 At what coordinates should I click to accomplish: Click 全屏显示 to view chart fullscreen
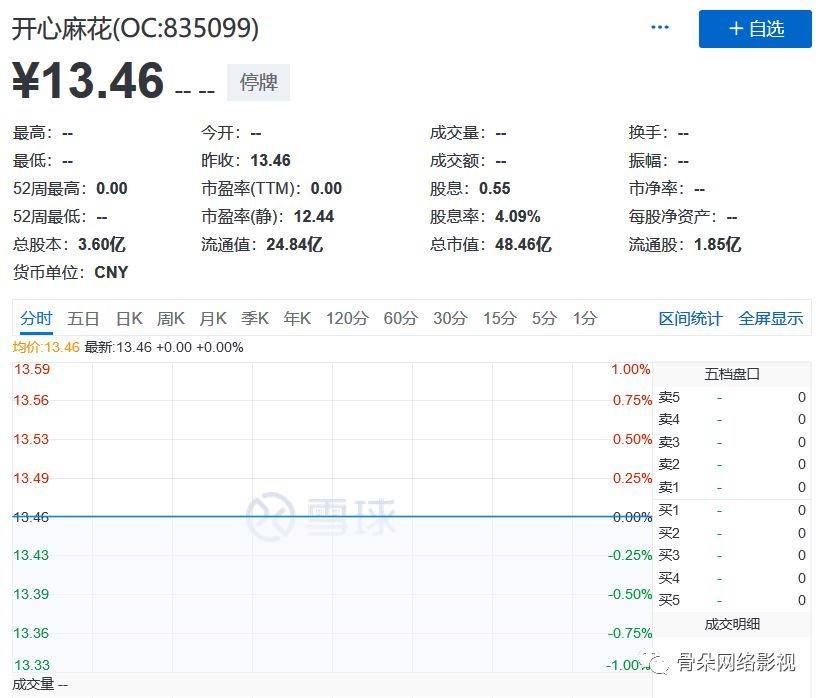(771, 318)
